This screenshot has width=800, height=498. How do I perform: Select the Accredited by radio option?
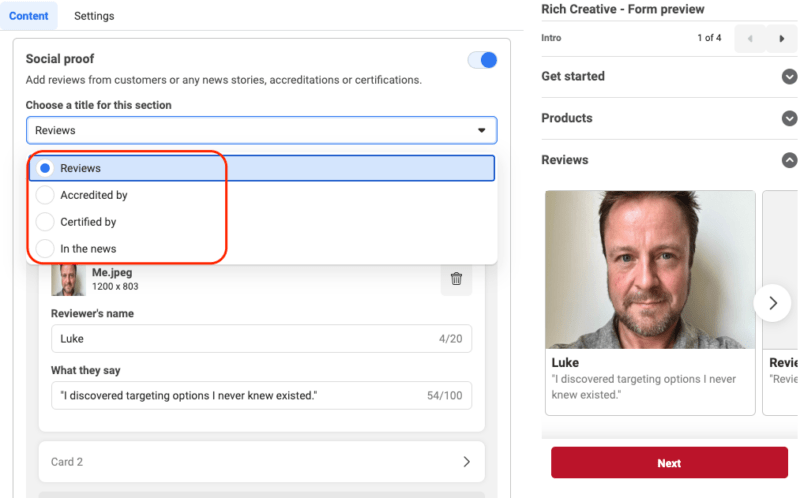click(46, 195)
